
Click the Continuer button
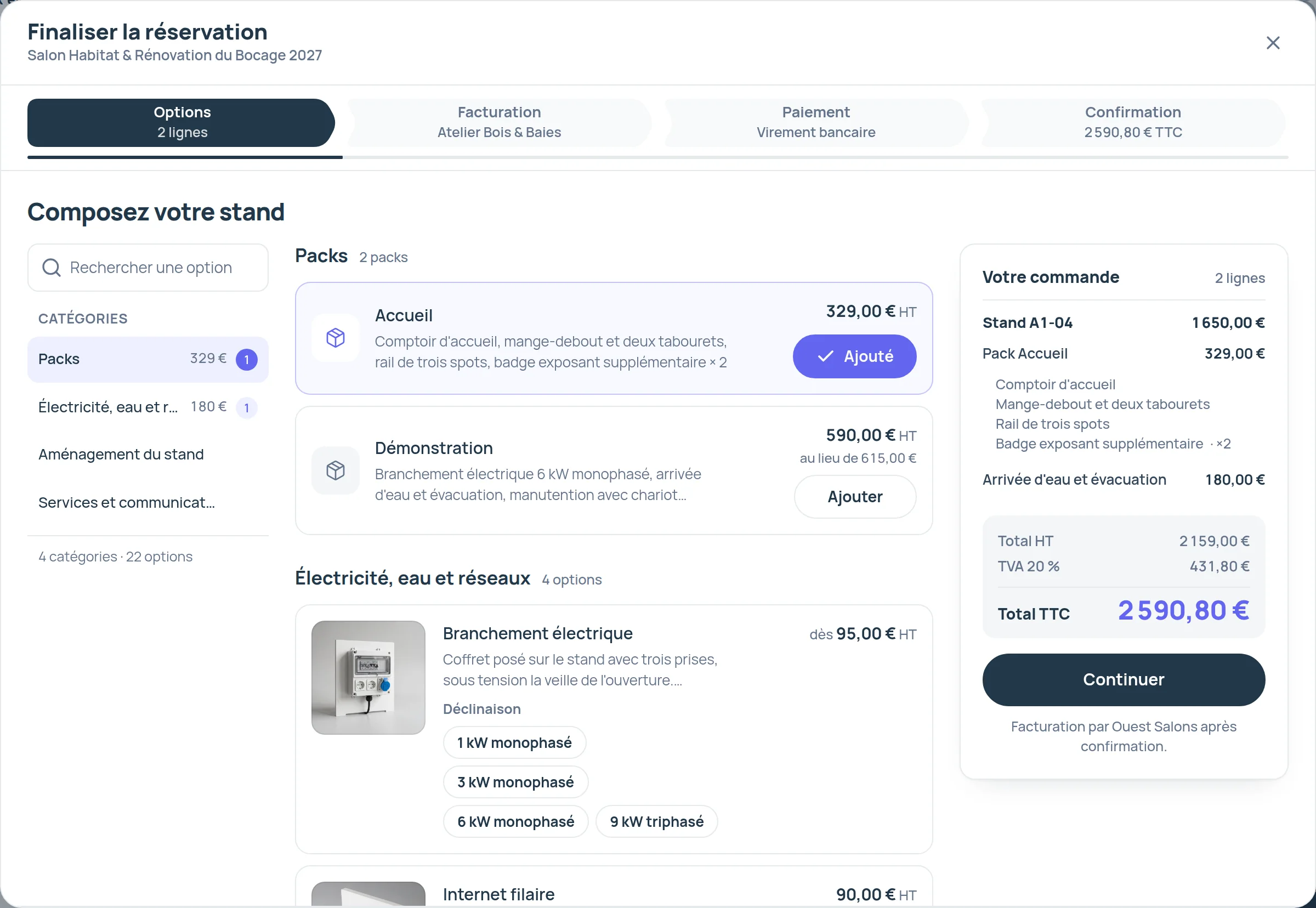[1124, 680]
